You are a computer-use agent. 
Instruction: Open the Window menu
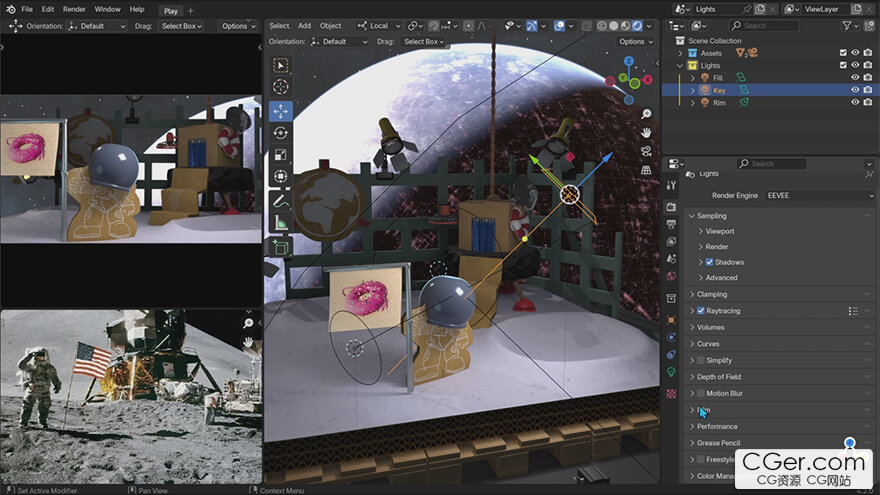click(107, 10)
